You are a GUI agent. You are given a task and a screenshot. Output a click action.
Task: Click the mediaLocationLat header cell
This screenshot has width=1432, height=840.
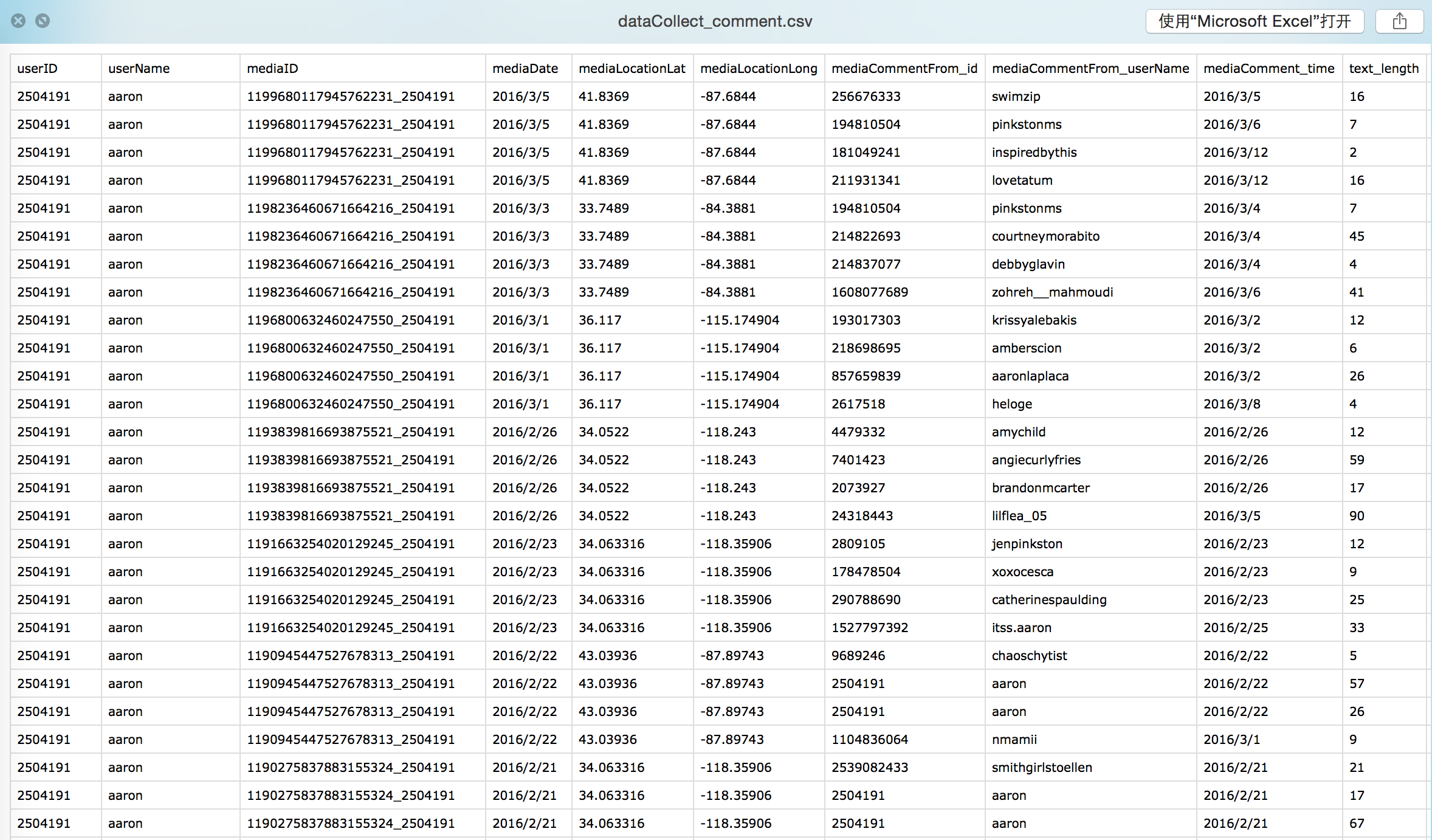[x=632, y=69]
